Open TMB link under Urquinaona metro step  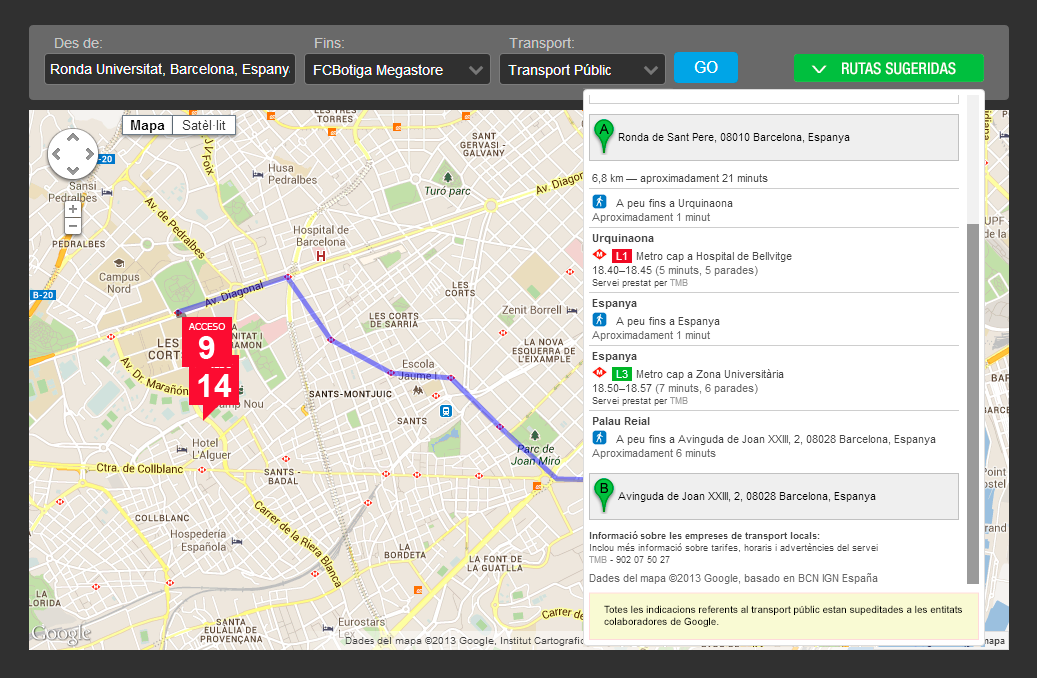679,283
